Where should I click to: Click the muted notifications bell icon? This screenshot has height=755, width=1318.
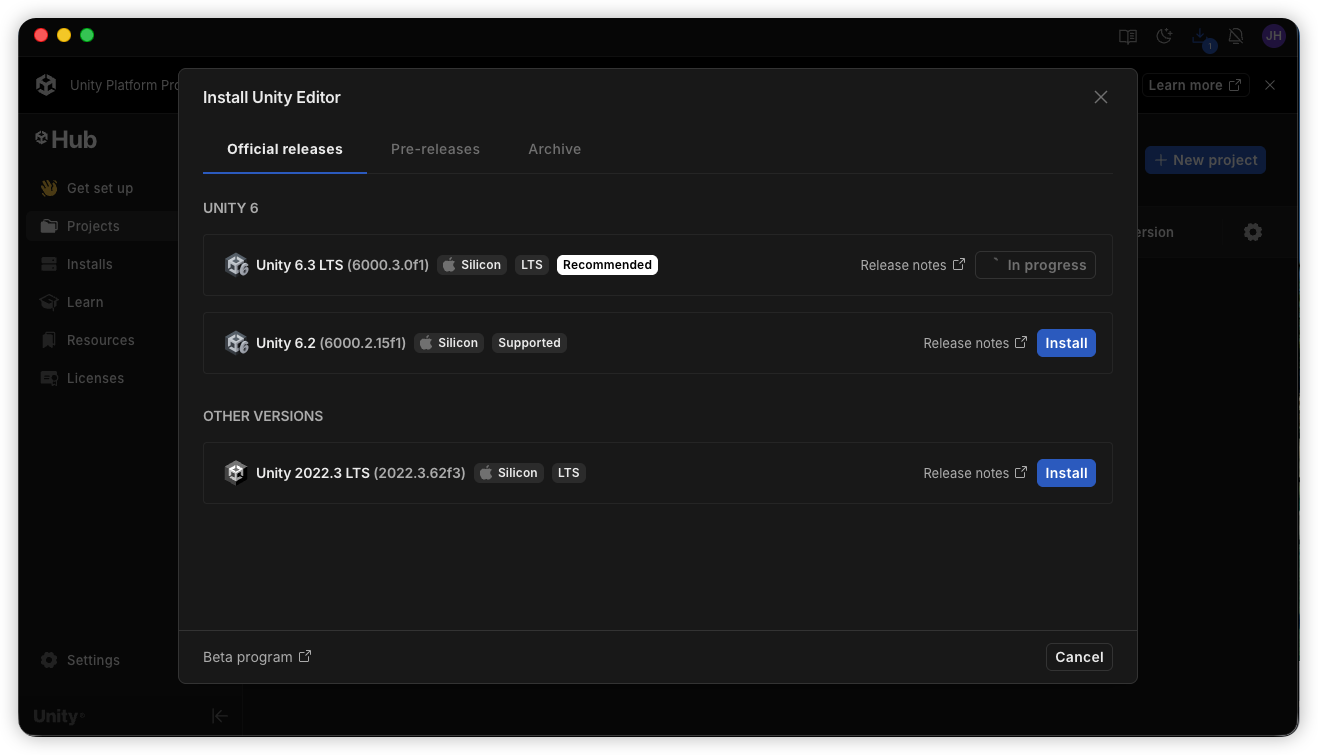[x=1236, y=37]
